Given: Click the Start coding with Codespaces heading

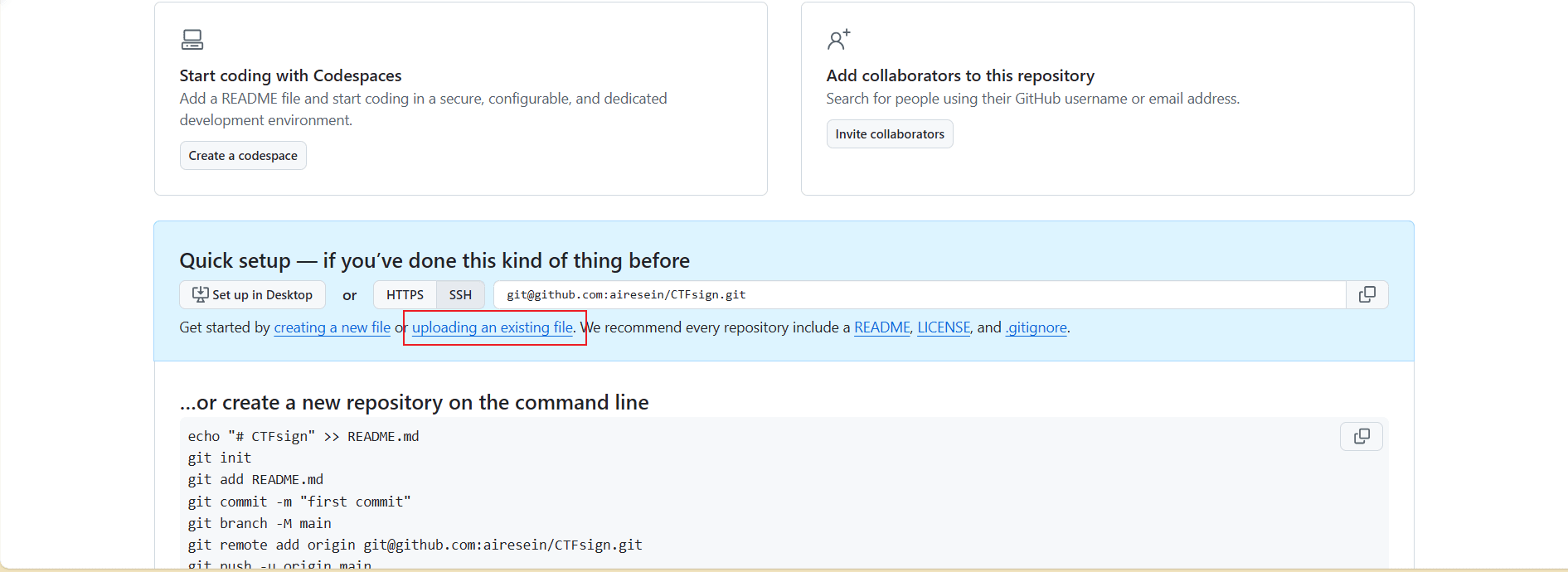Looking at the screenshot, I should [x=290, y=75].
